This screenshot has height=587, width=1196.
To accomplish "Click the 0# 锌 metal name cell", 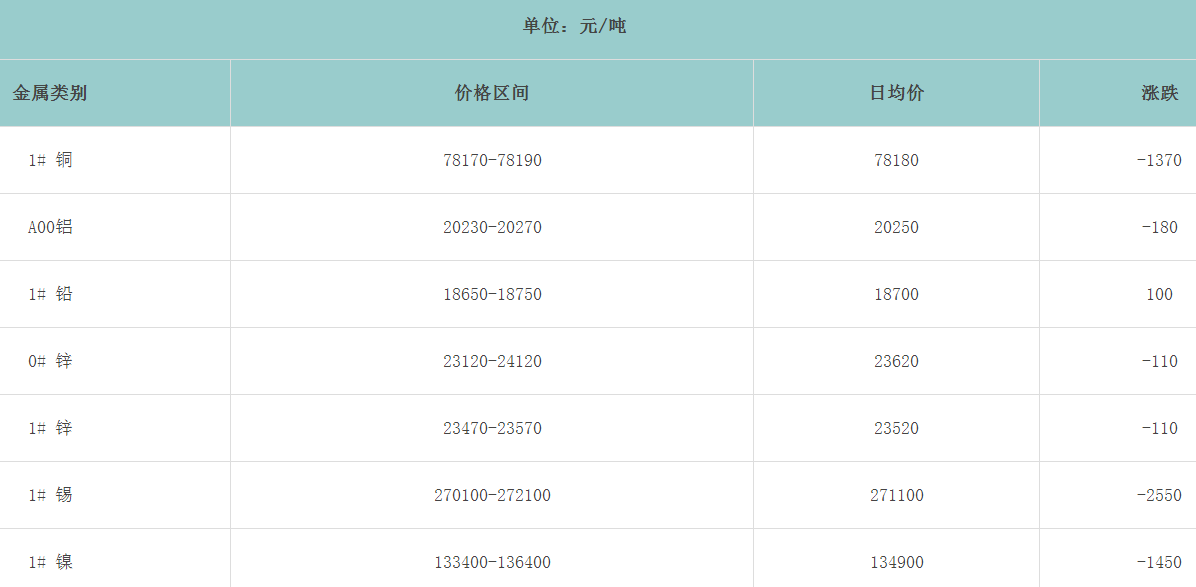I will 50,361.
